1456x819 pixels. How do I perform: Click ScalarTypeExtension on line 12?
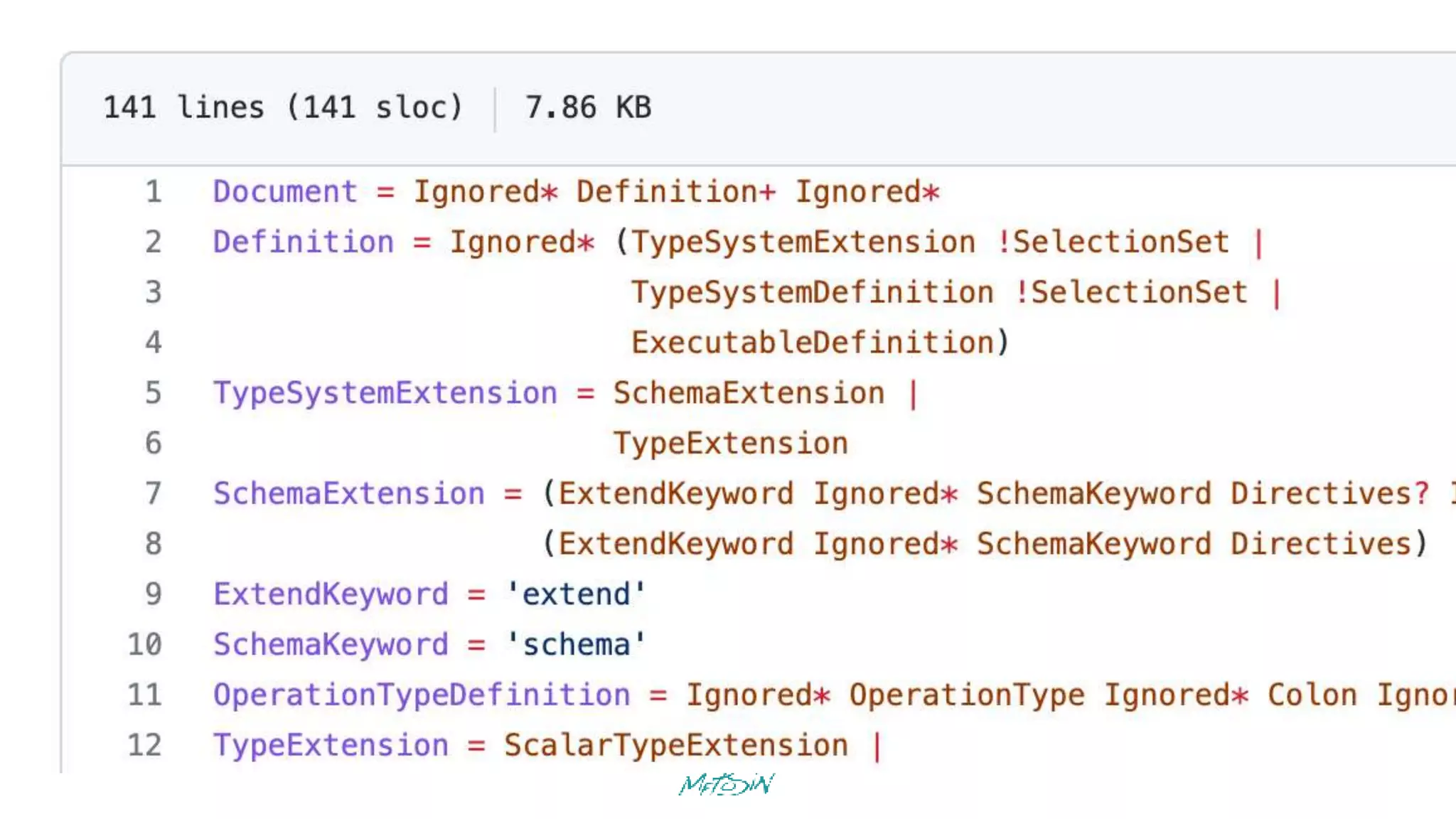(x=676, y=745)
